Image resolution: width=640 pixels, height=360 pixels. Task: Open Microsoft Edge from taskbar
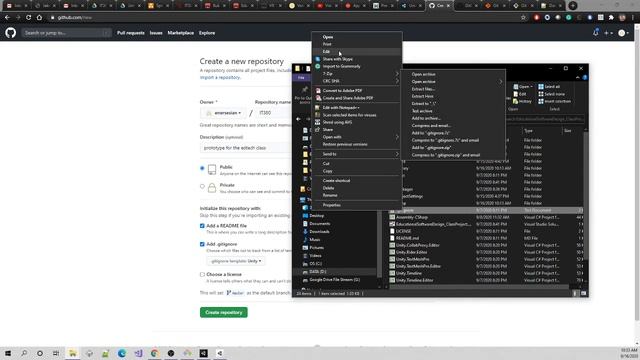122,353
